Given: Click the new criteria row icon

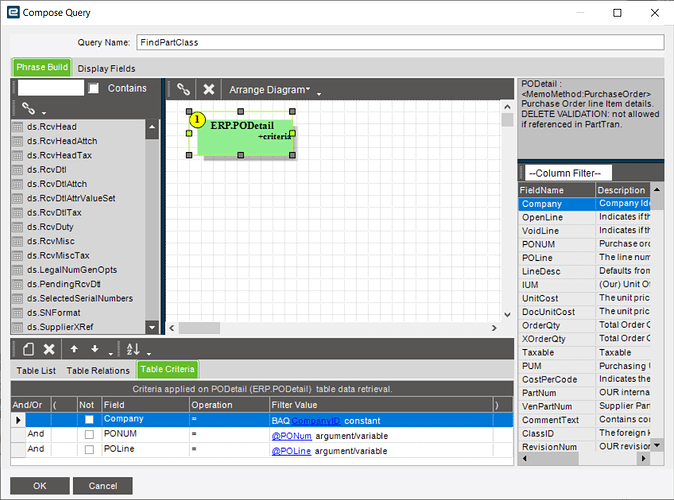Looking at the screenshot, I should 28,349.
